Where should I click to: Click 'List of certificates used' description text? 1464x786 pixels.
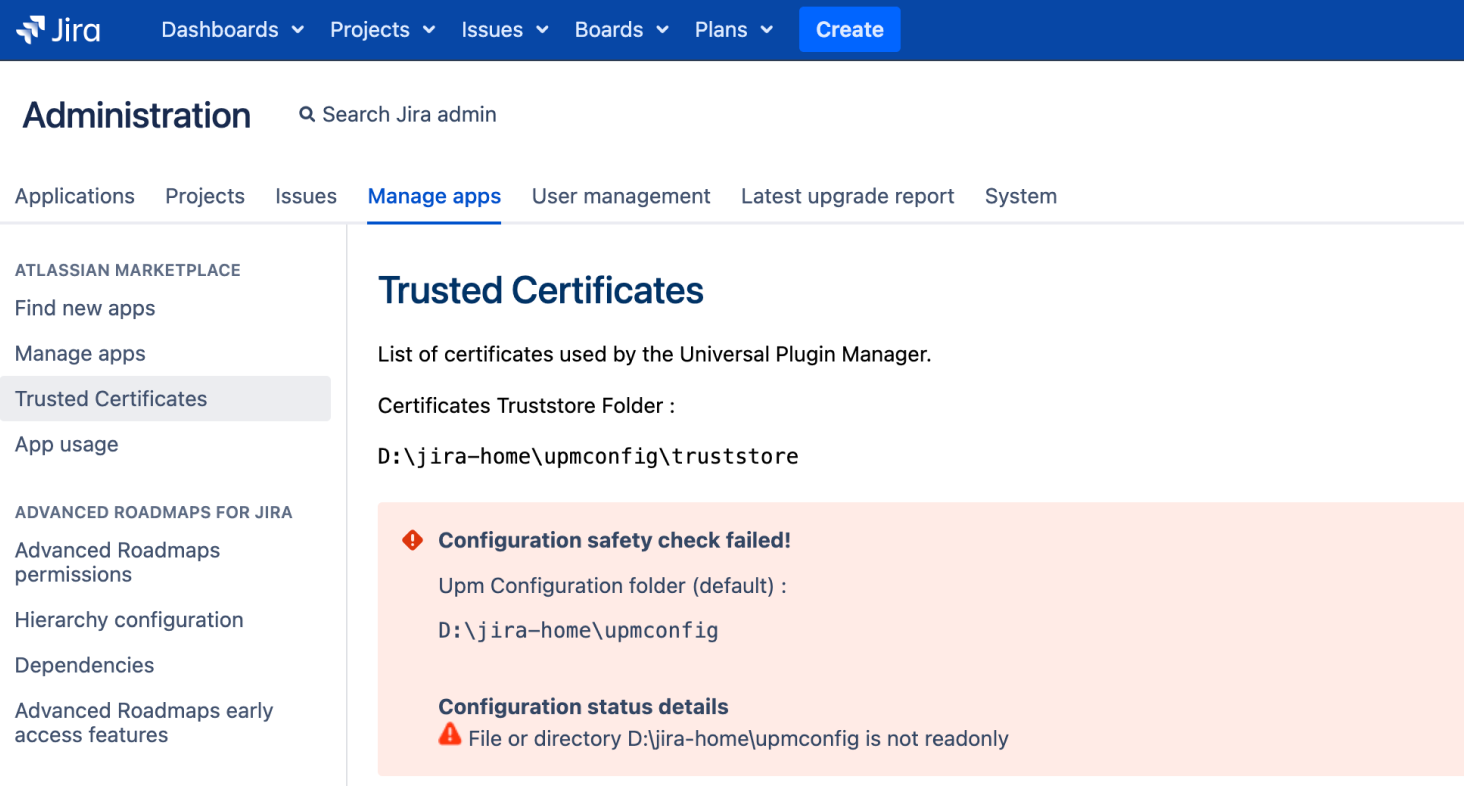[655, 354]
